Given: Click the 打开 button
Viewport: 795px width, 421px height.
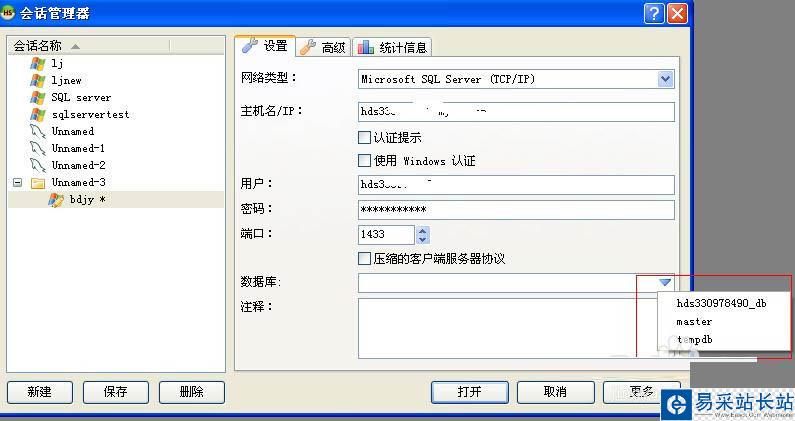Looking at the screenshot, I should 469,392.
